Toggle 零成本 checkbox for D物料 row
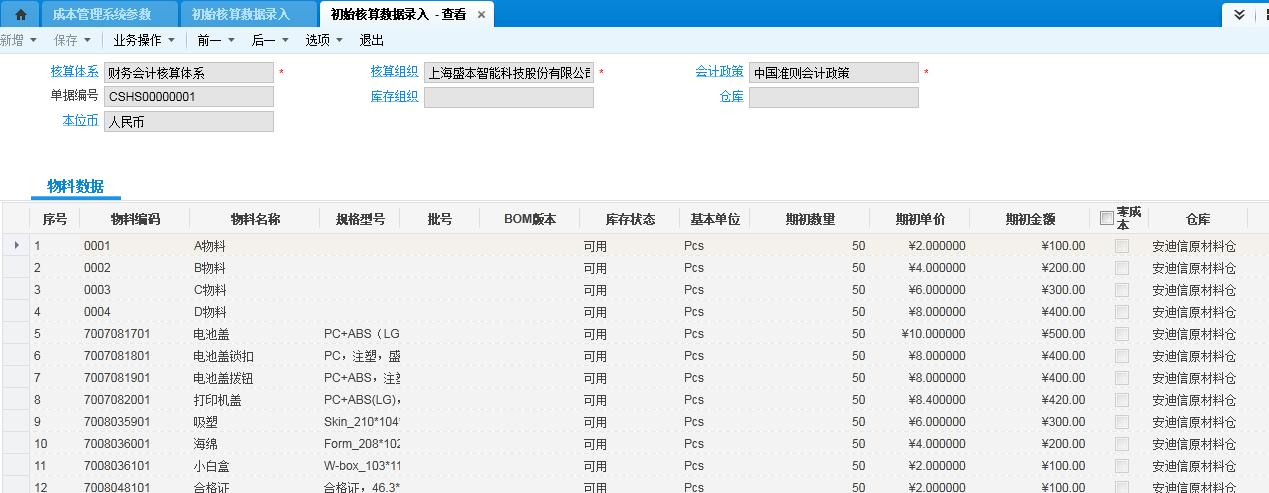 [1122, 312]
